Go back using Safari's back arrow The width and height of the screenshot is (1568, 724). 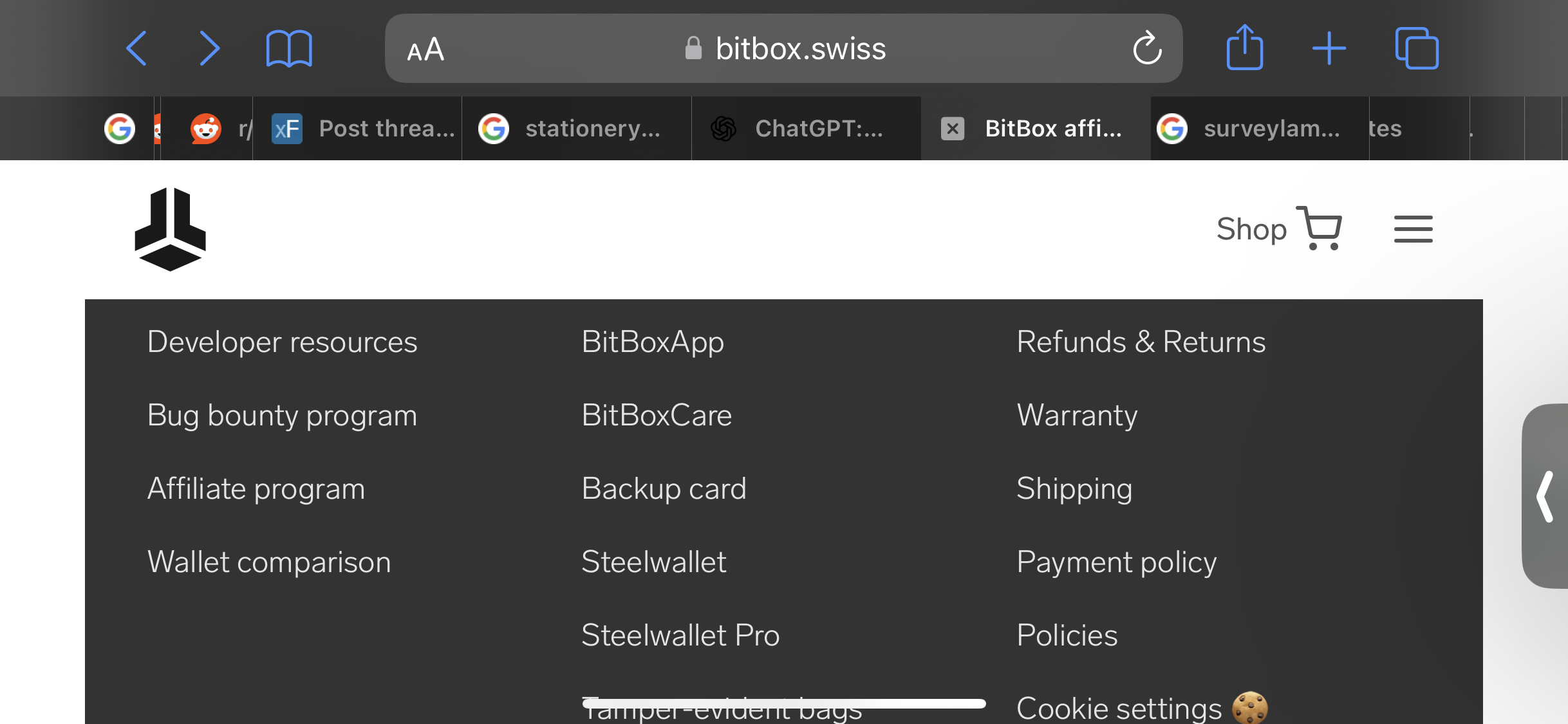(136, 48)
